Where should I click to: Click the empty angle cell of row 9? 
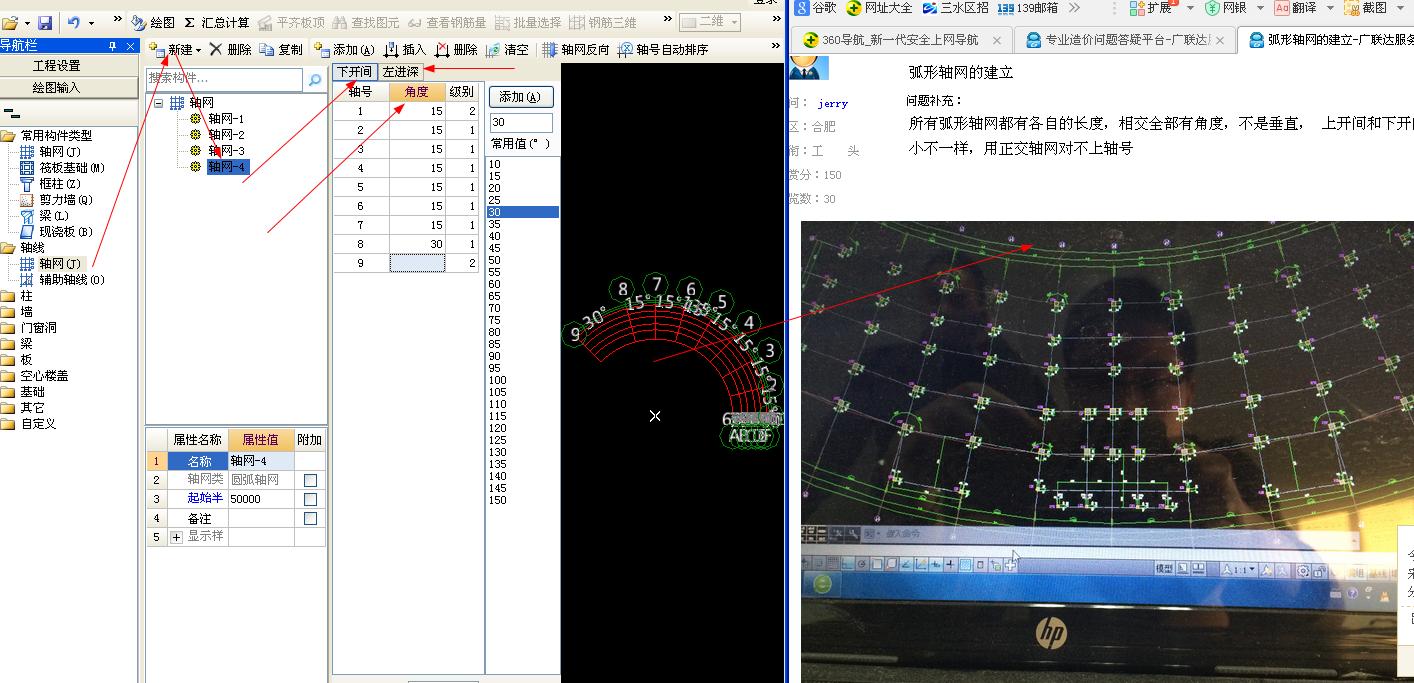417,263
